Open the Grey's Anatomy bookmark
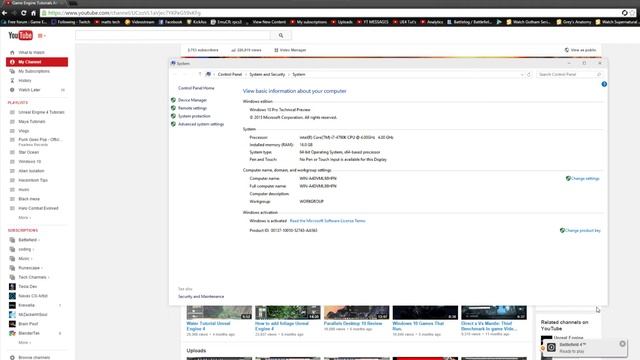The image size is (640, 360). coord(574,22)
